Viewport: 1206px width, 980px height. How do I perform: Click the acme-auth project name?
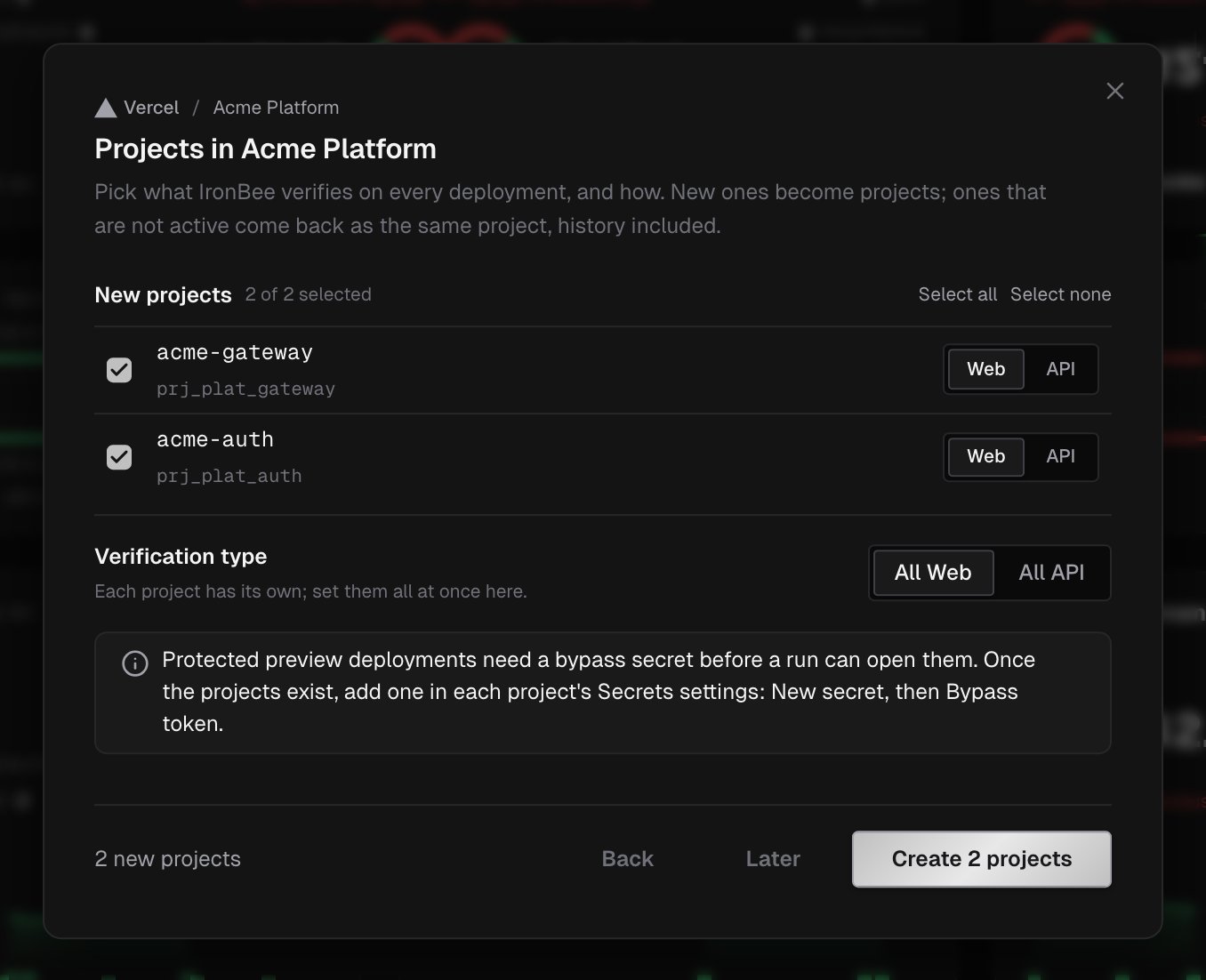click(x=215, y=440)
